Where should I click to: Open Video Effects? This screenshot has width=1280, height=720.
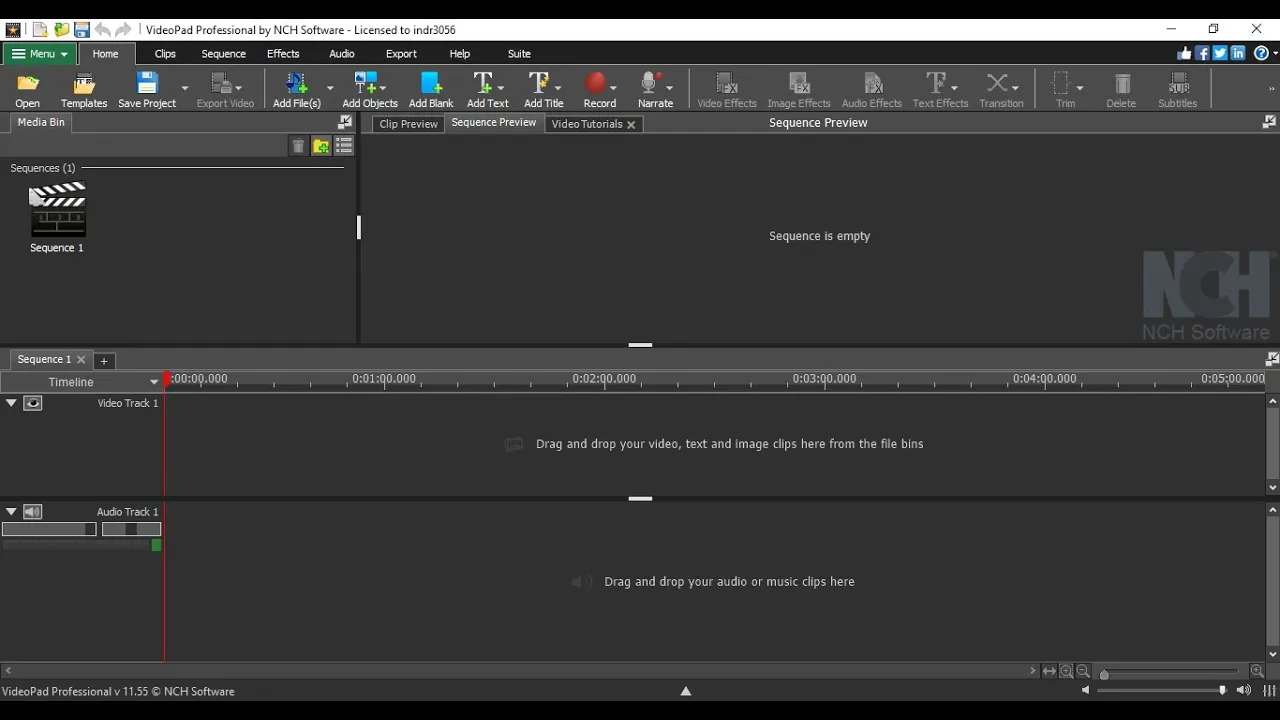coord(727,90)
